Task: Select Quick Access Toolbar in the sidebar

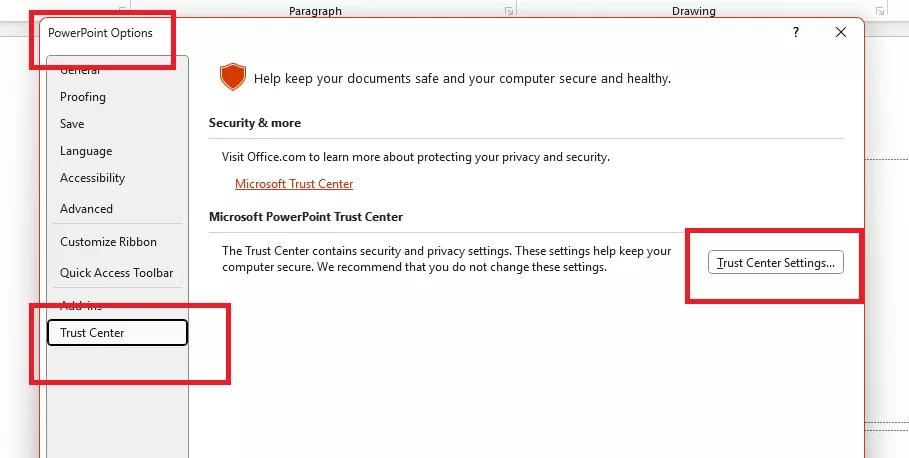Action: click(x=116, y=273)
